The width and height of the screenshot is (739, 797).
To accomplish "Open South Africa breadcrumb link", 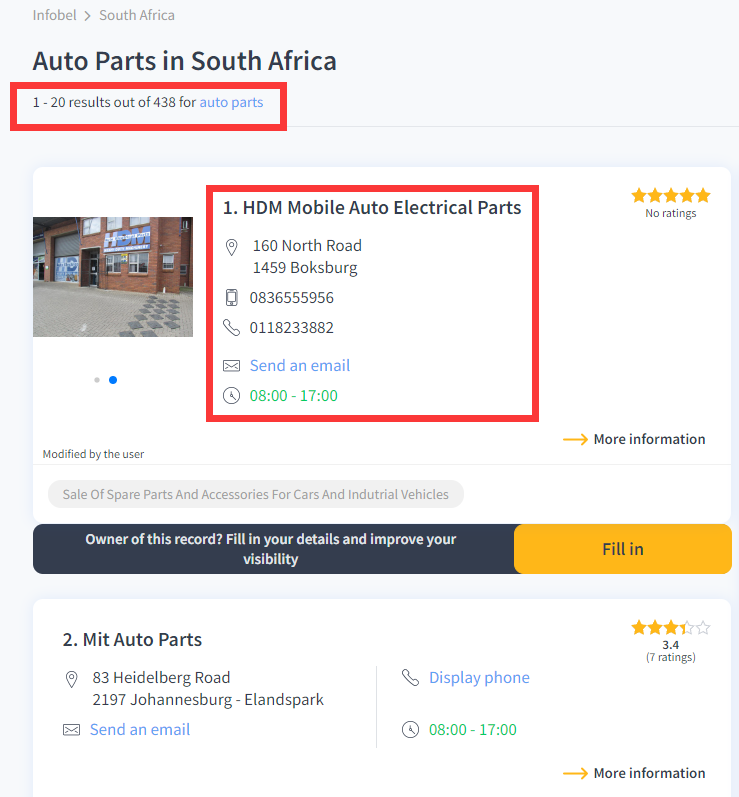I will coord(136,15).
